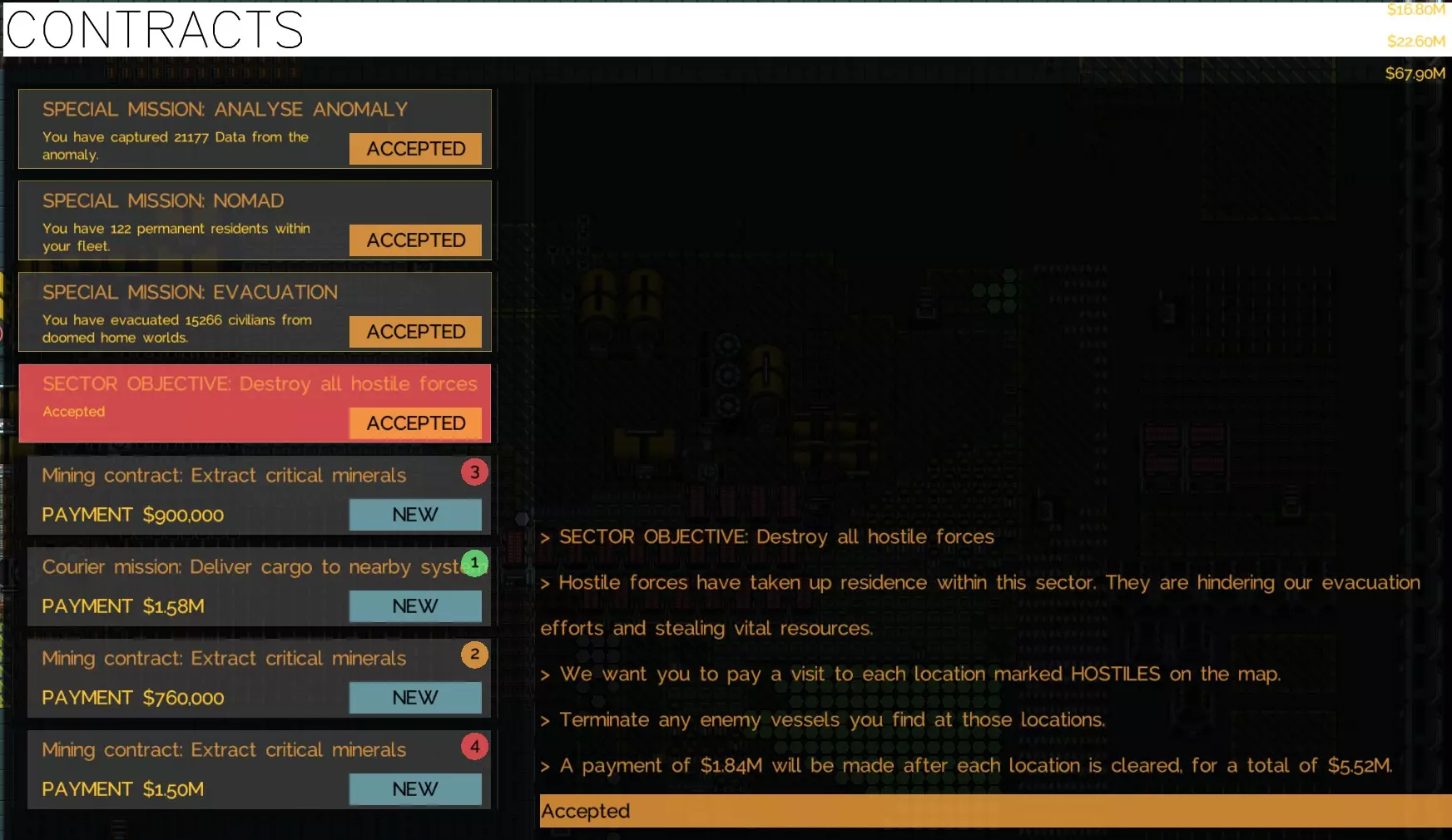Image resolution: width=1452 pixels, height=840 pixels.
Task: Click the orange 'Accepted' status bar
Action: click(996, 811)
